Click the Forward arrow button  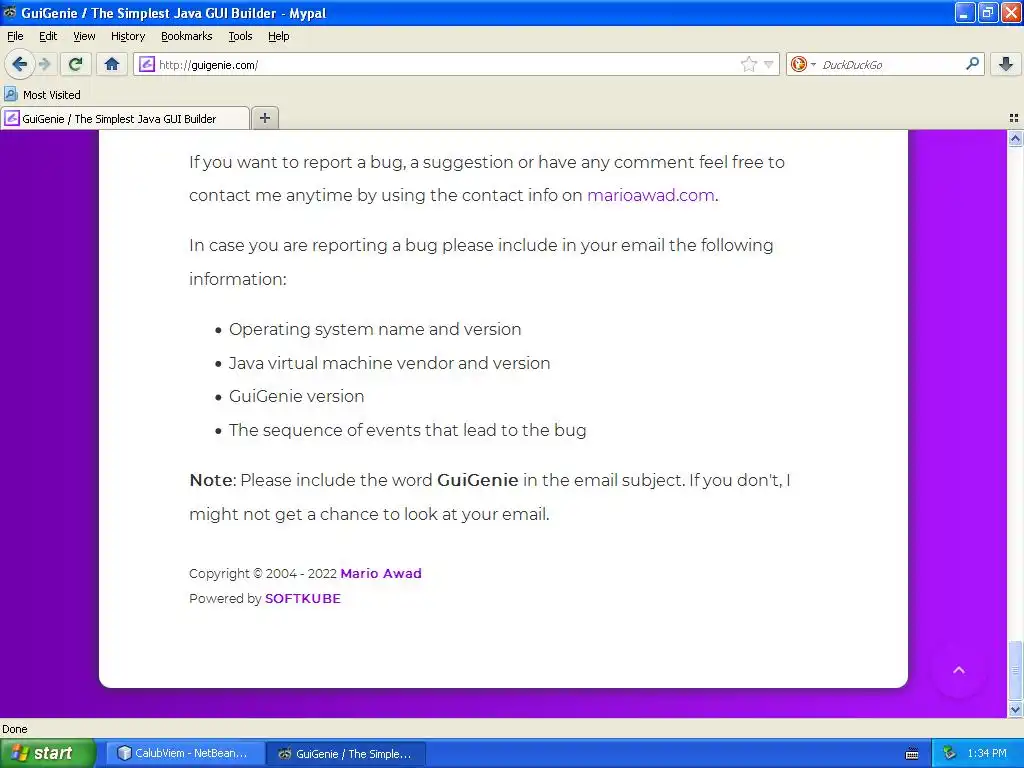(x=44, y=64)
